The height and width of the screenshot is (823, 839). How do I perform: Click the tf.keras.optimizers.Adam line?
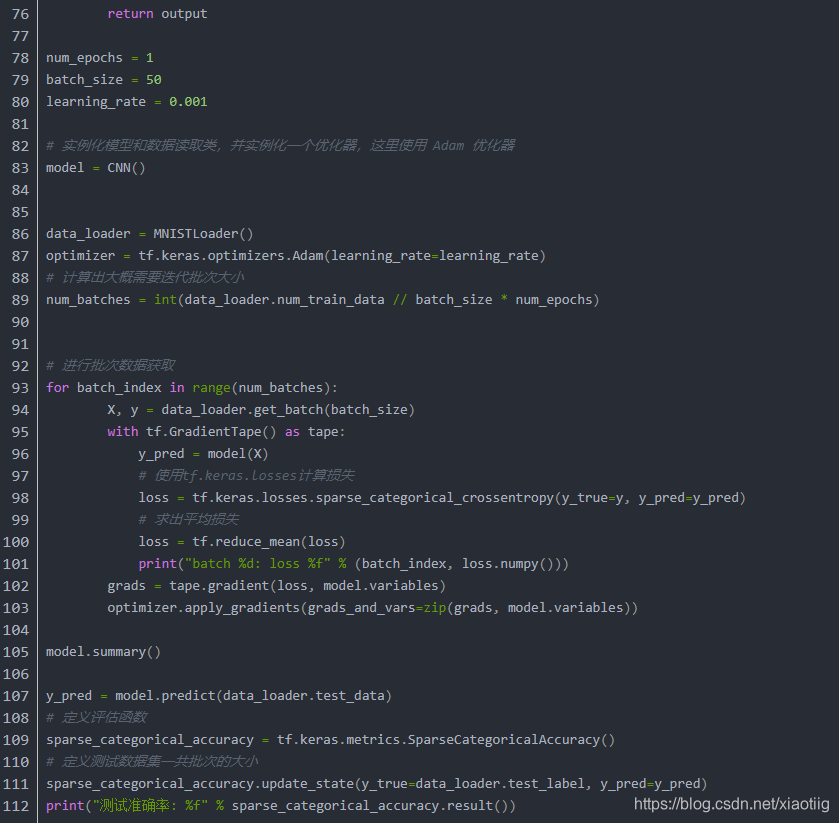point(295,256)
